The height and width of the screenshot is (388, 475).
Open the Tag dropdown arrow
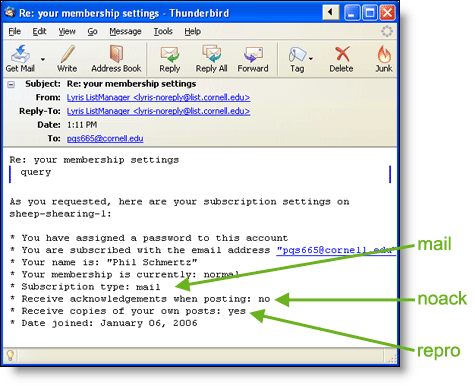311,59
